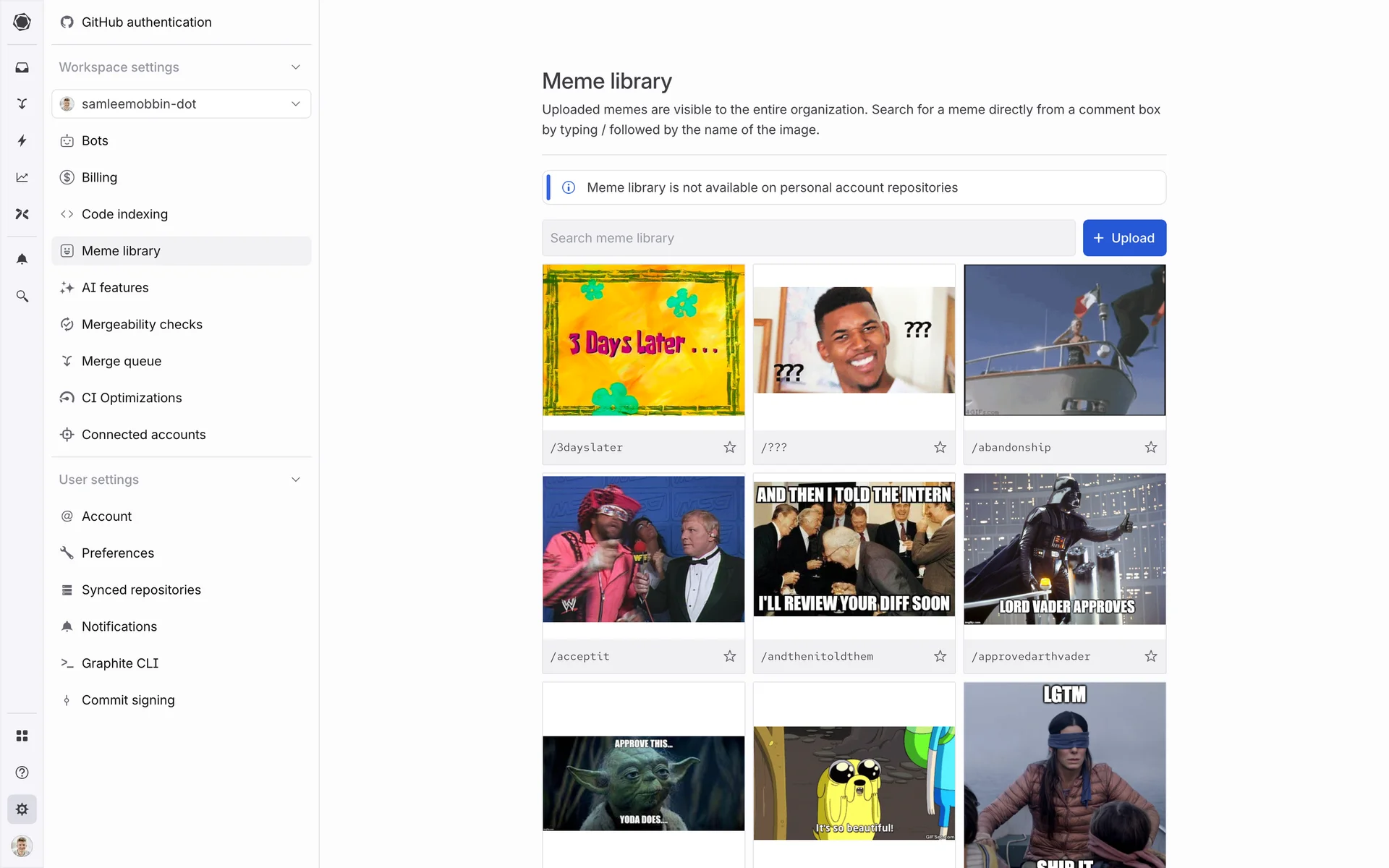
Task: Open the samleemobbin-dot workspace dropdown
Action: click(x=181, y=104)
